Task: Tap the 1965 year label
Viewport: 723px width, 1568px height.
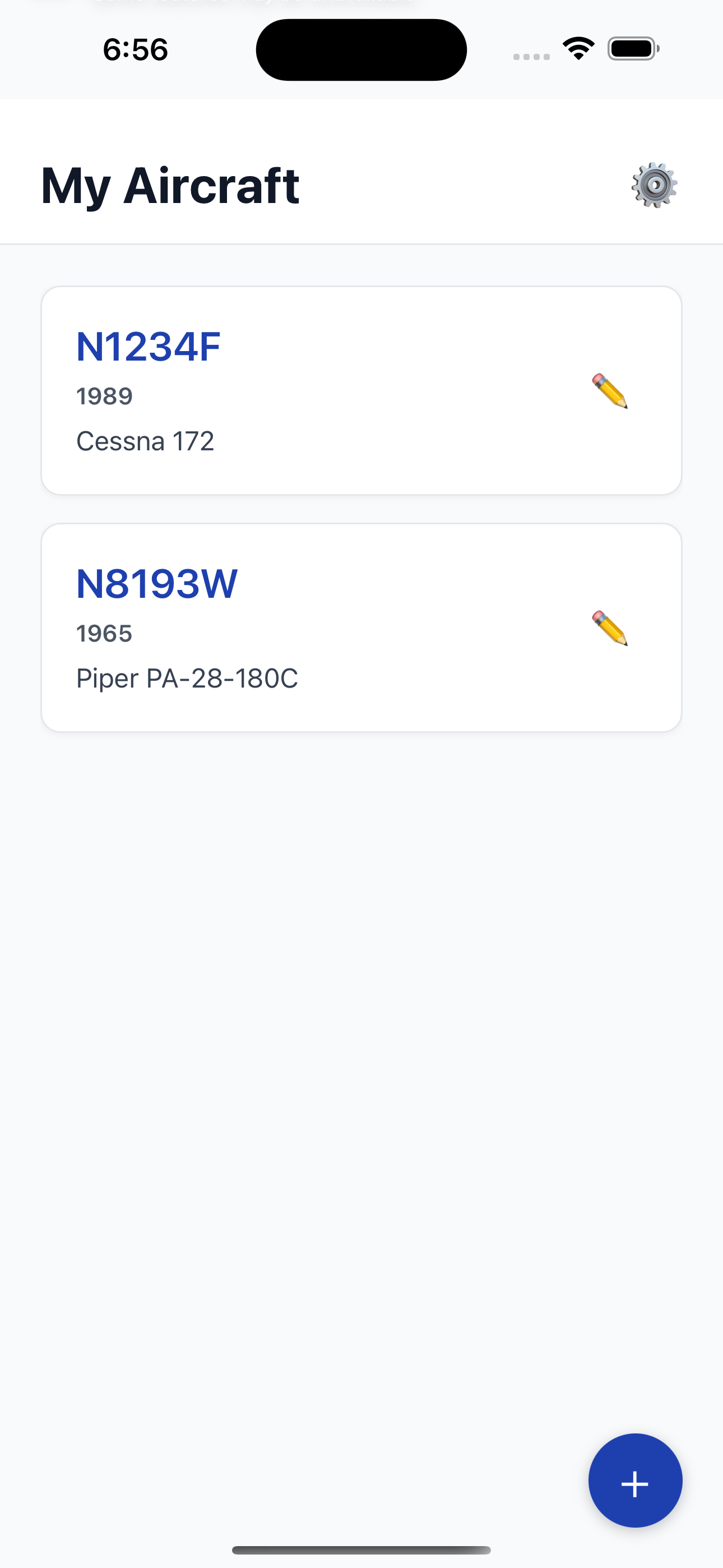Action: click(x=104, y=634)
